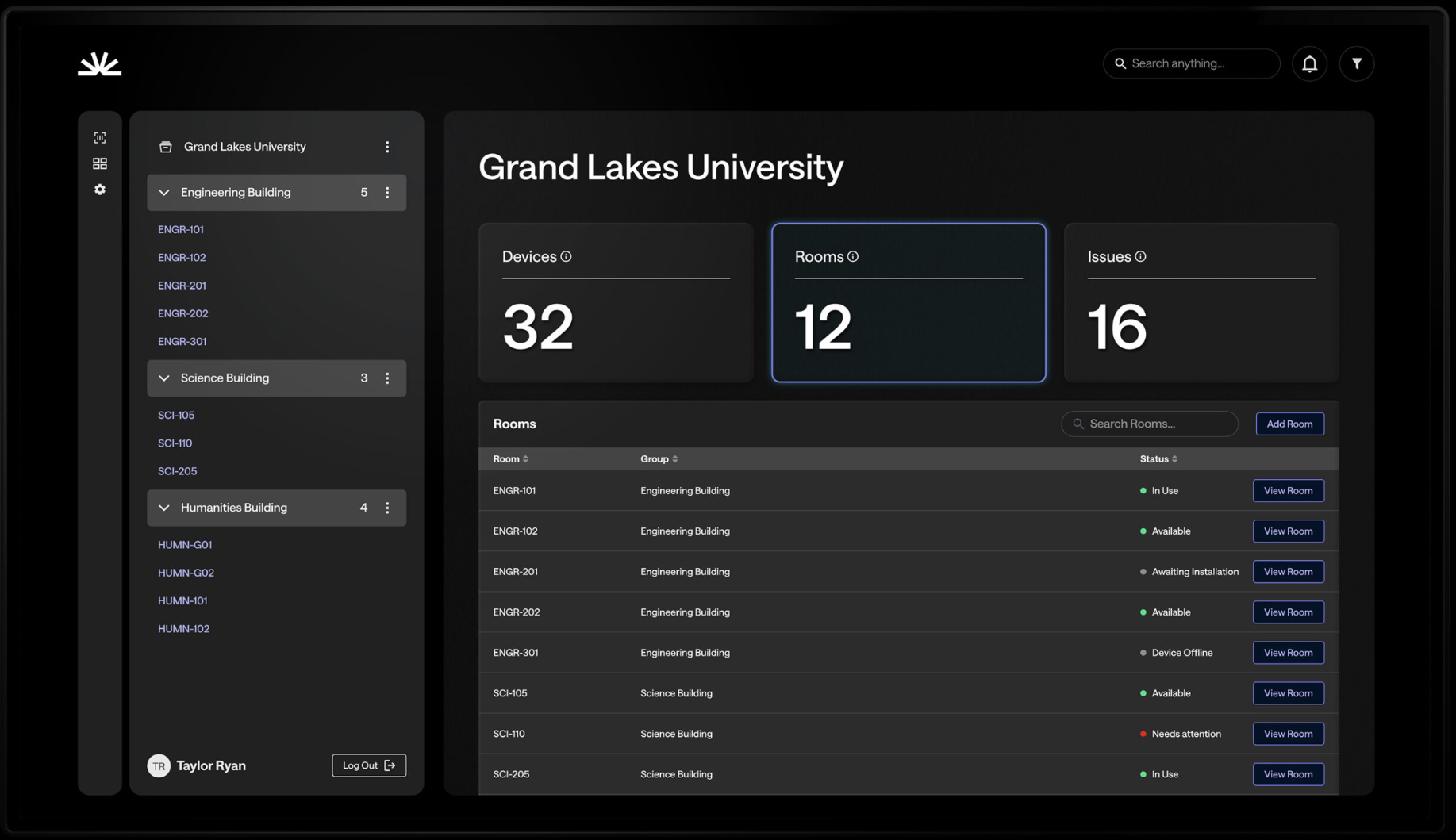View Room for SCI-110

tap(1289, 734)
